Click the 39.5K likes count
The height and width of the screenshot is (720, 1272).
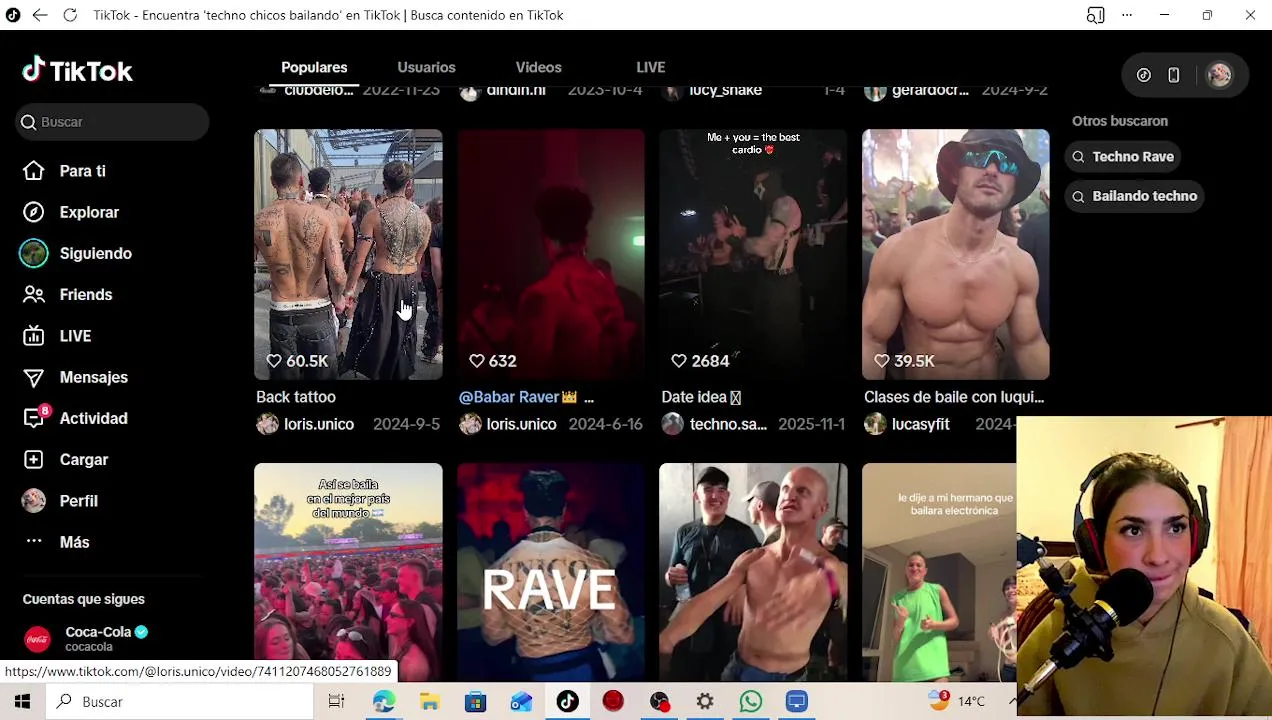pyautogui.click(x=904, y=361)
